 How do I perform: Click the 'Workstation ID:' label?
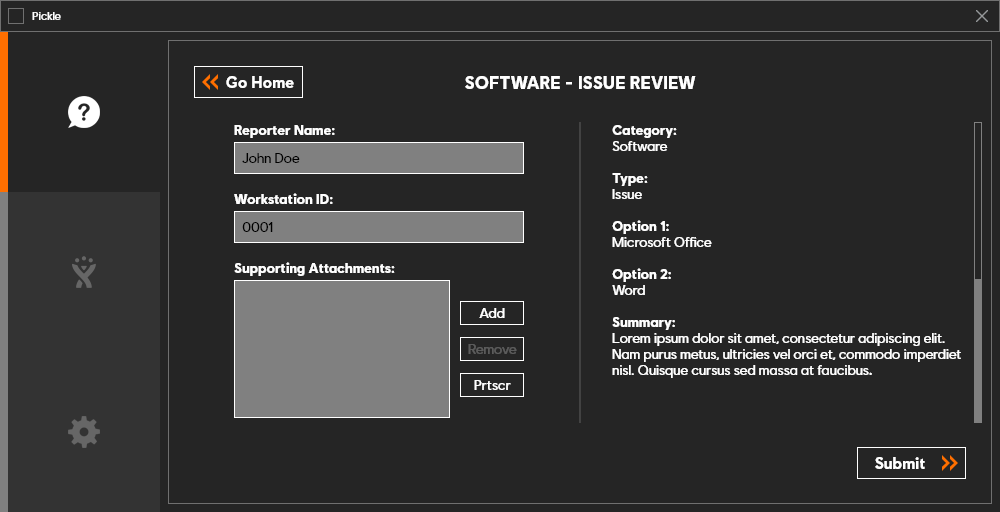284,199
